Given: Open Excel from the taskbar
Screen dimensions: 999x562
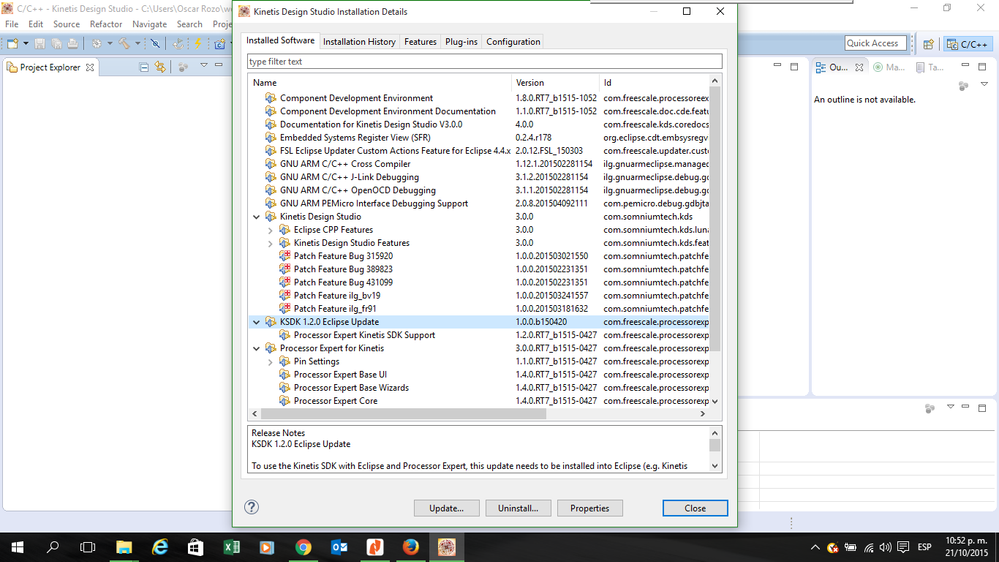Looking at the screenshot, I should 232,547.
